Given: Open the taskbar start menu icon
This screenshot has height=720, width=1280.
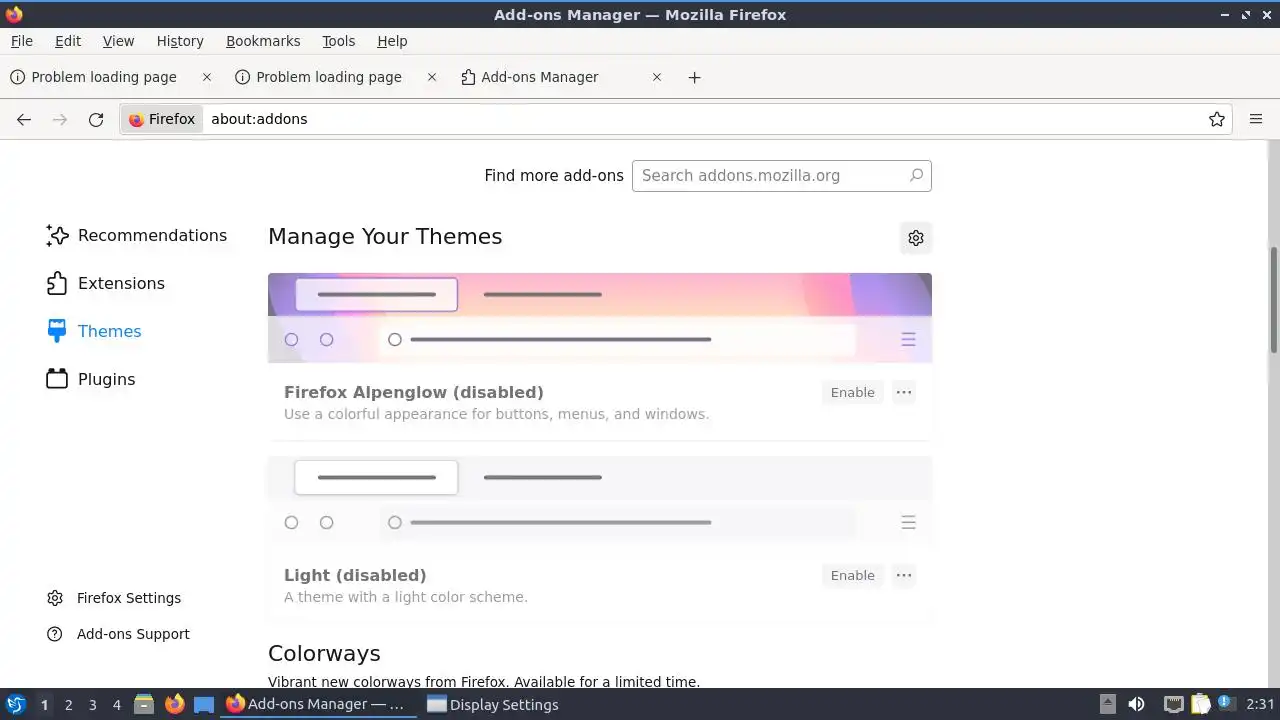Looking at the screenshot, I should click(x=15, y=704).
